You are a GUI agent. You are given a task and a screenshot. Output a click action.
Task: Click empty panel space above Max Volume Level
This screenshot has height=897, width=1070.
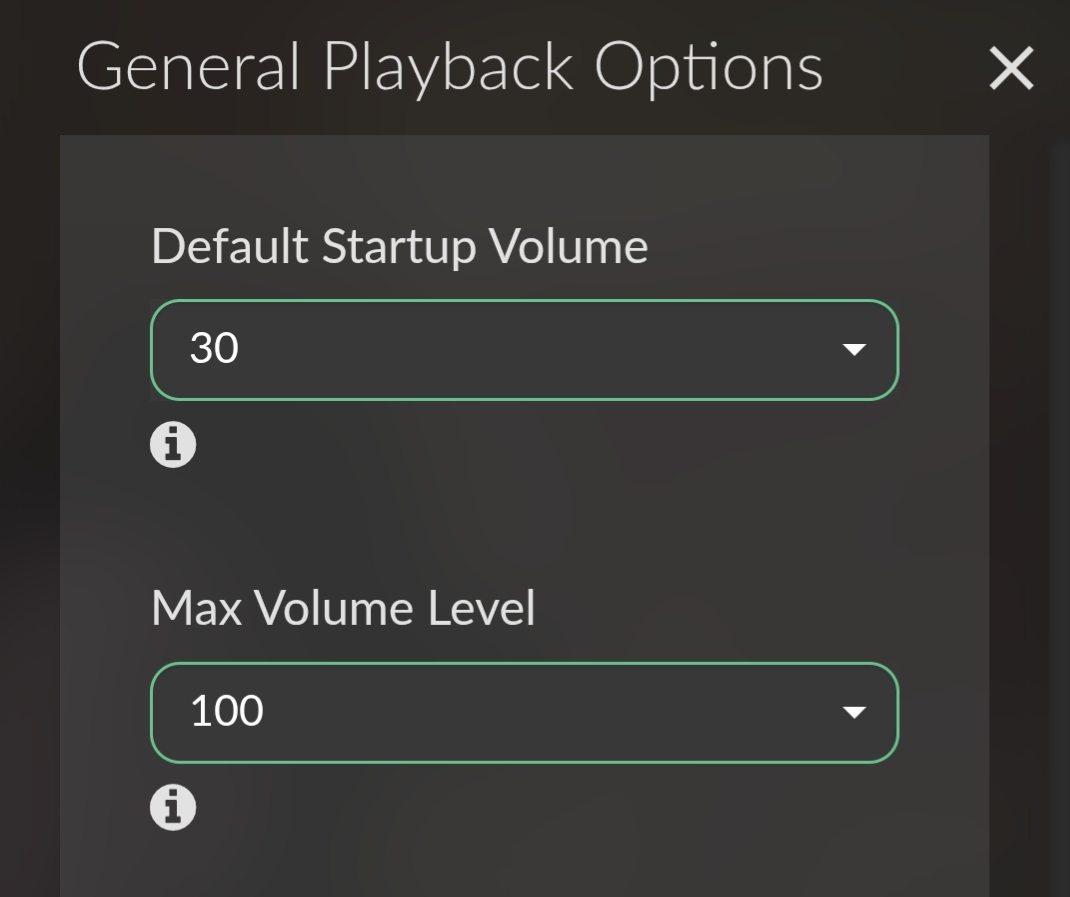(x=524, y=526)
